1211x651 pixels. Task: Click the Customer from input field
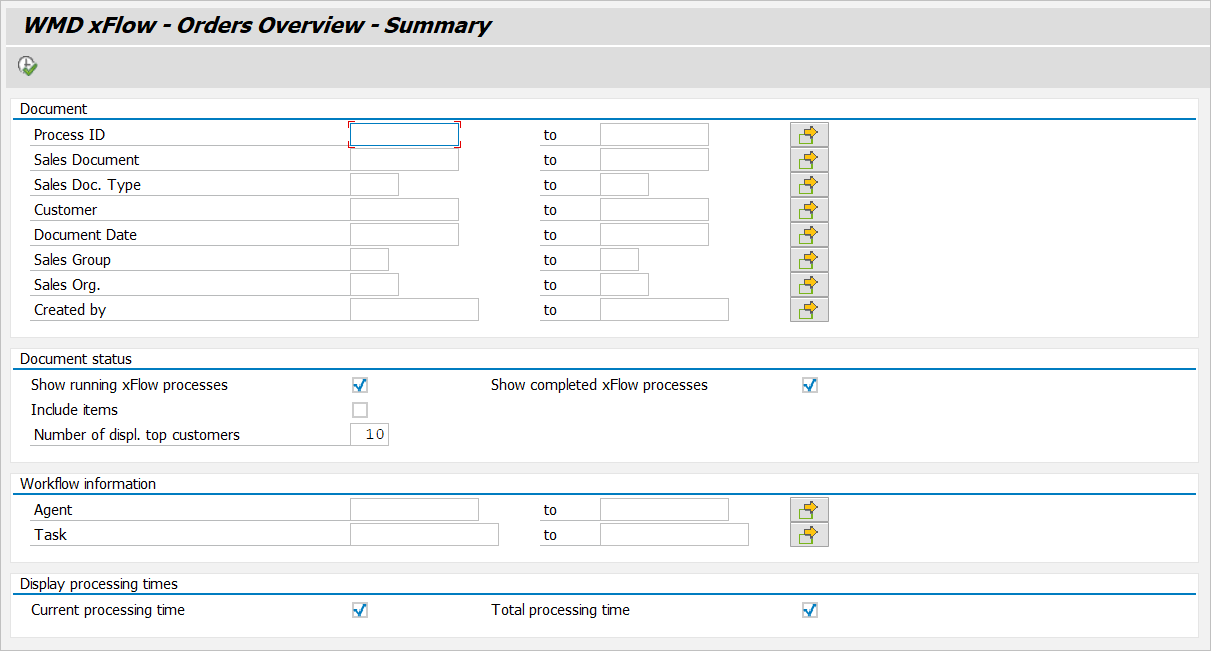pyautogui.click(x=404, y=209)
